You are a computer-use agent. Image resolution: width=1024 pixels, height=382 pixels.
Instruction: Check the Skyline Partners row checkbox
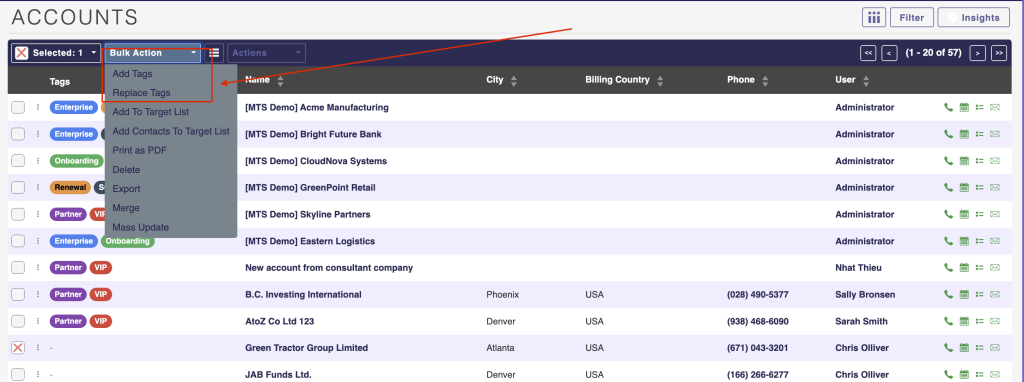(18, 214)
